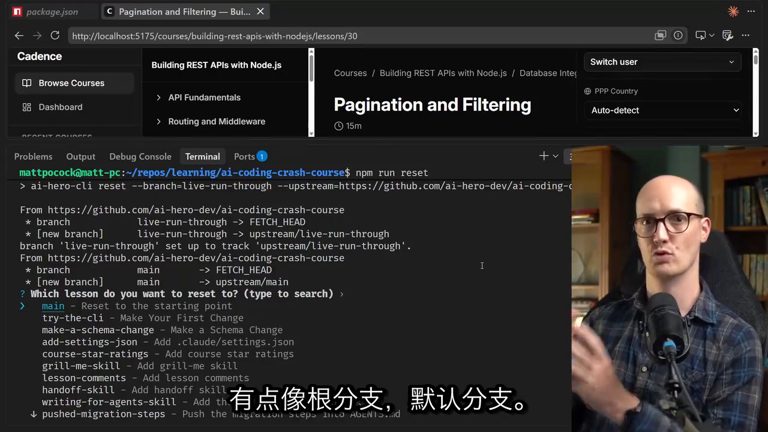The width and height of the screenshot is (768, 432).
Task: Click the Browse Courses book icon
Action: [26, 83]
